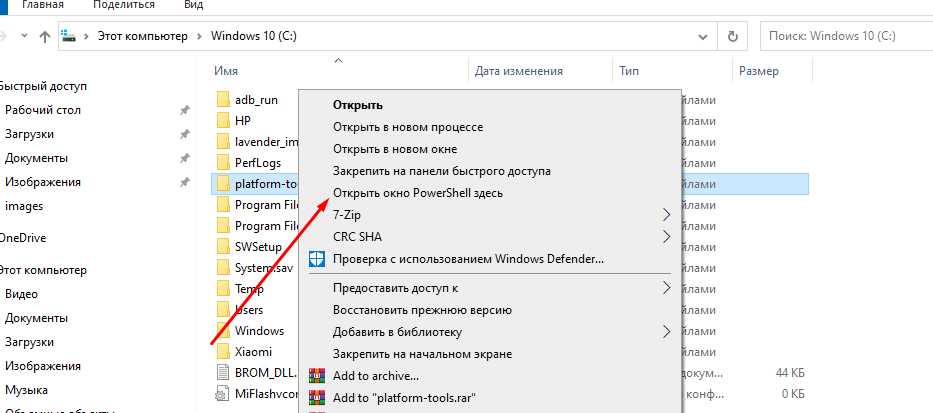The width and height of the screenshot is (933, 413).
Task: Select the platform-tools folder icon
Action: pyautogui.click(x=223, y=184)
